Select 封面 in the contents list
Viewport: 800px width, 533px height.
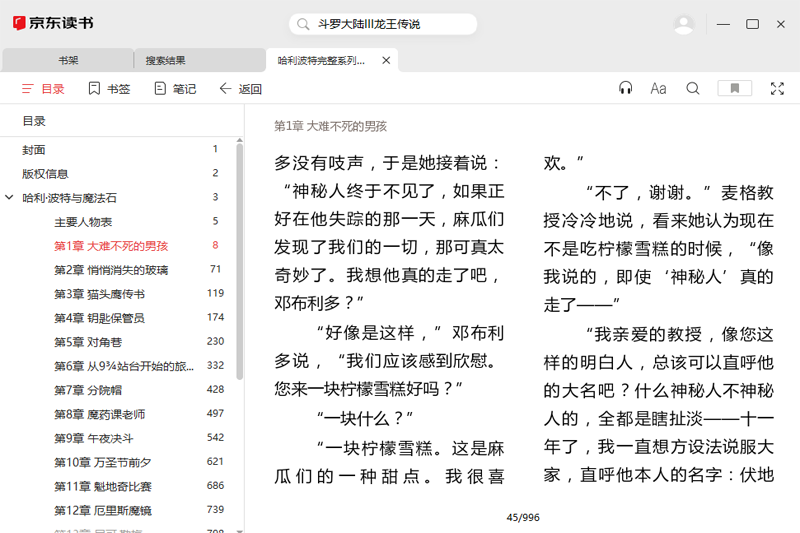pyautogui.click(x=34, y=150)
